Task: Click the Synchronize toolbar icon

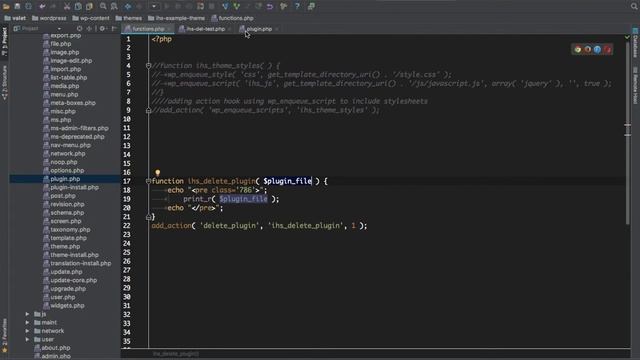Action: 29,6
